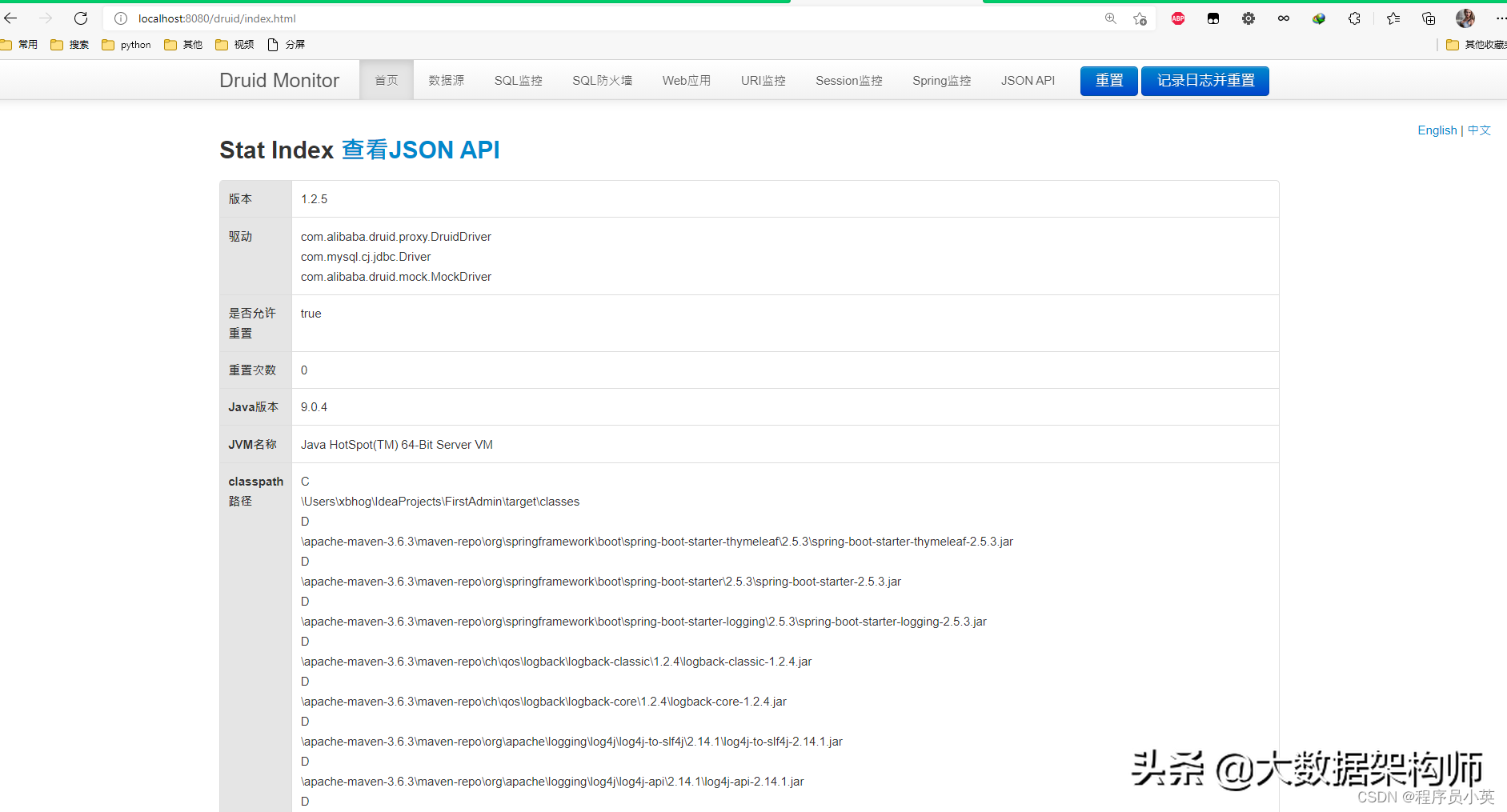Select the JSON API navigation item
Viewport: 1507px width, 812px height.
point(1028,80)
